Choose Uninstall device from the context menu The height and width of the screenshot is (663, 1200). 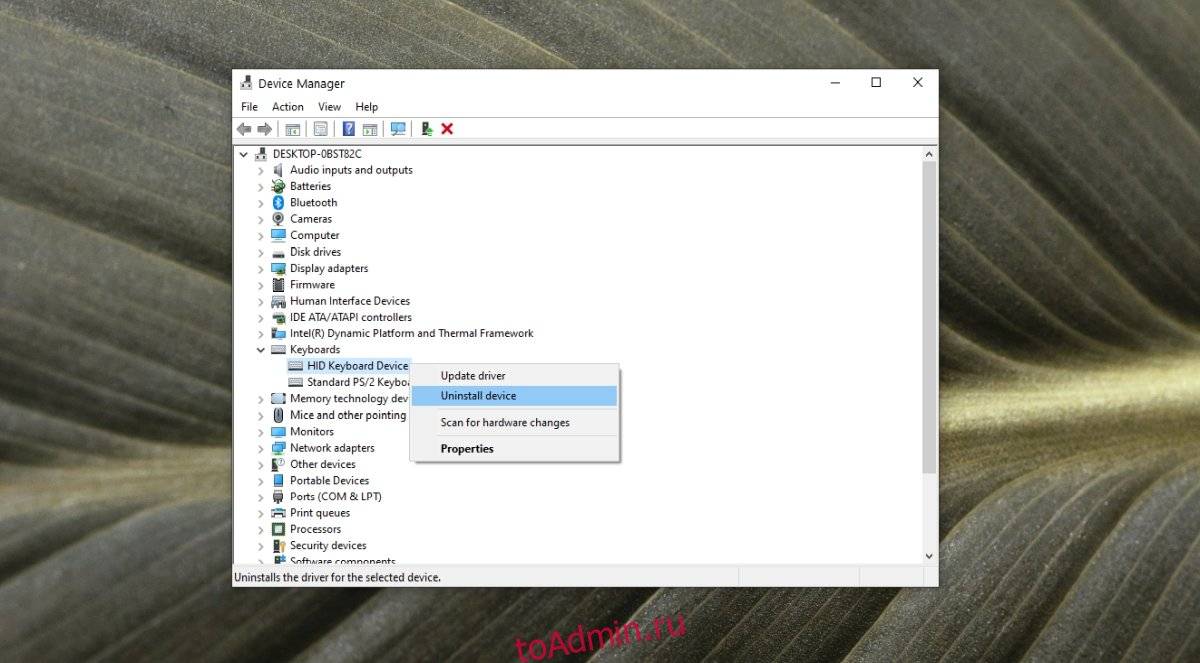pyautogui.click(x=478, y=396)
